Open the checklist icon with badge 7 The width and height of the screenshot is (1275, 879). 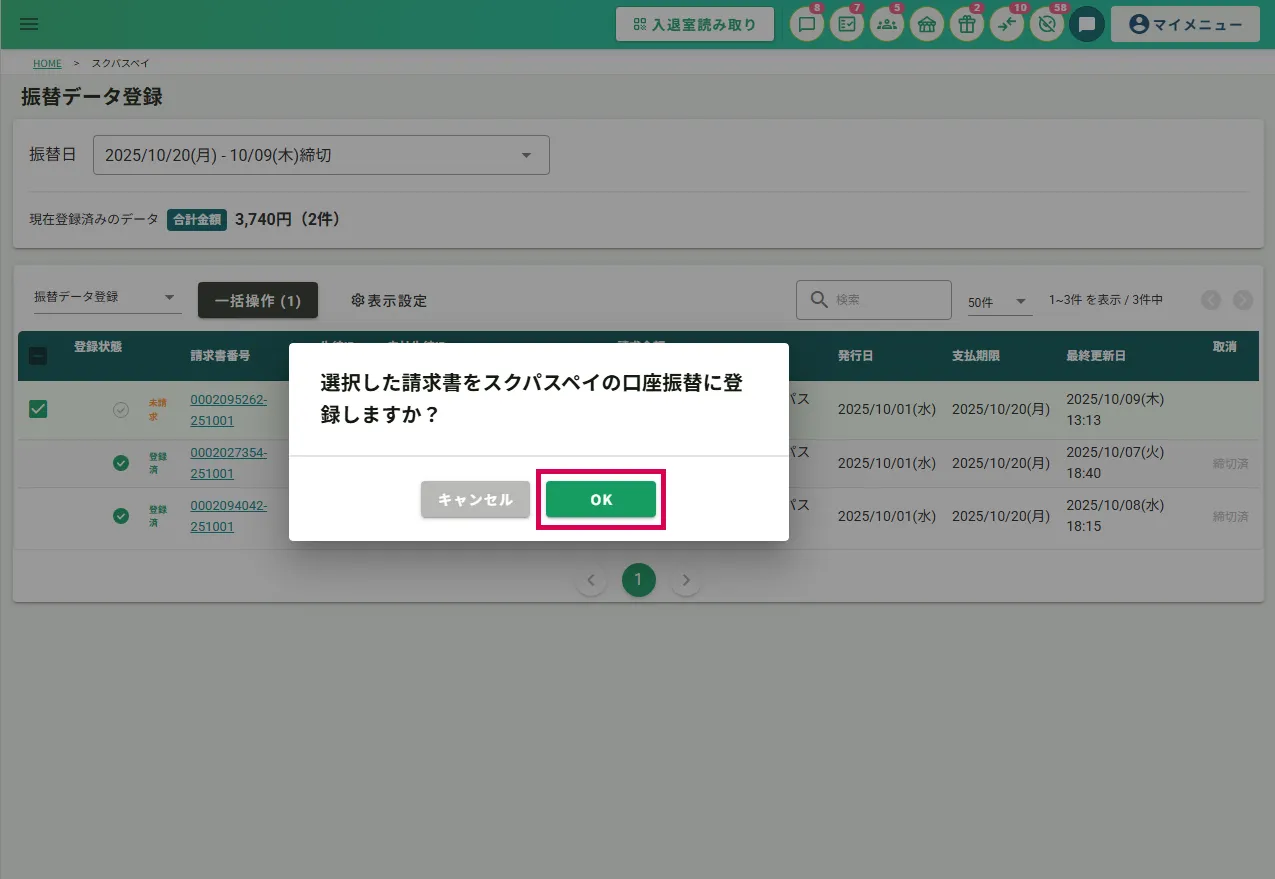pyautogui.click(x=846, y=25)
